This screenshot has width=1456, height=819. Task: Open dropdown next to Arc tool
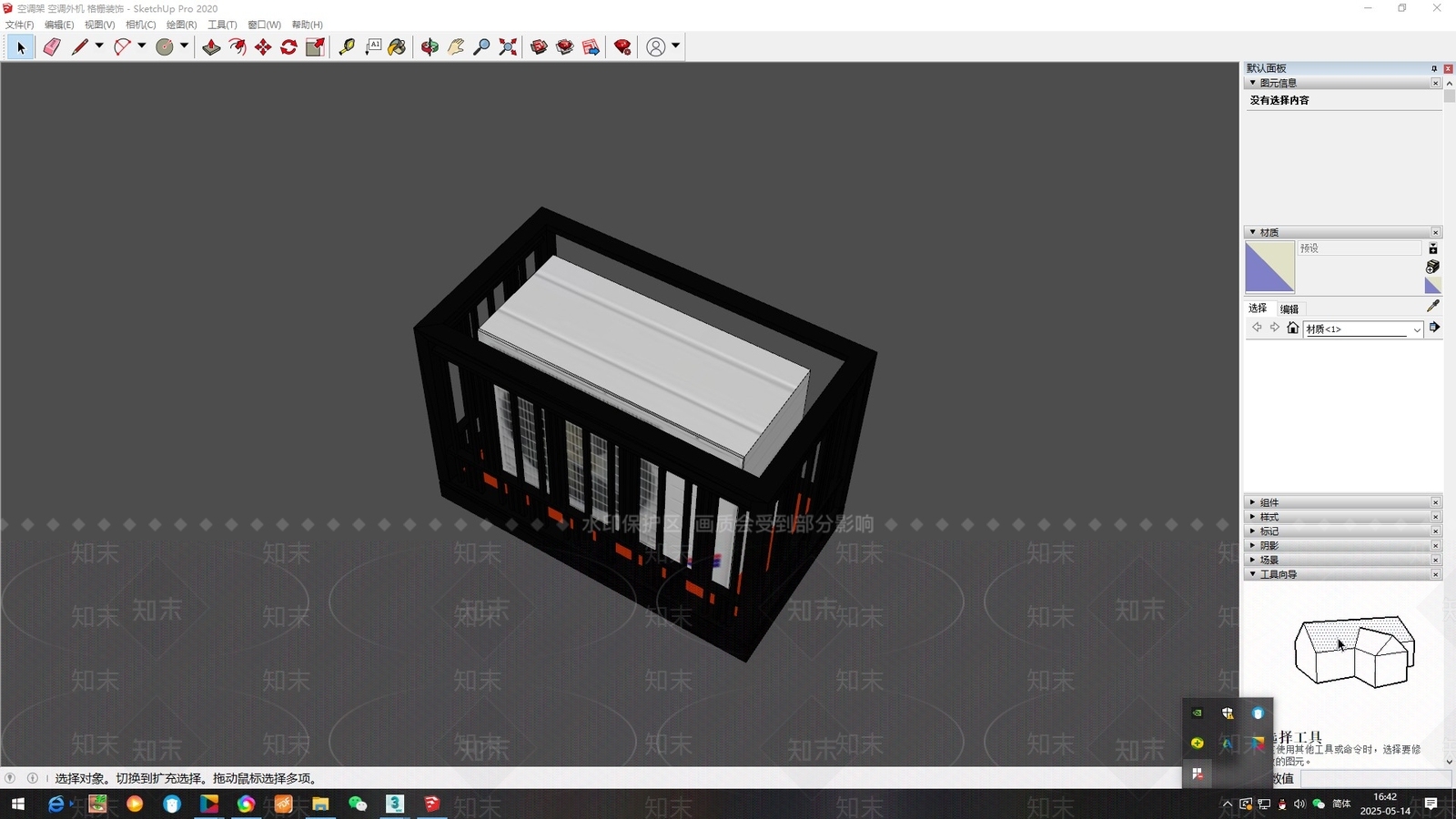tap(142, 45)
